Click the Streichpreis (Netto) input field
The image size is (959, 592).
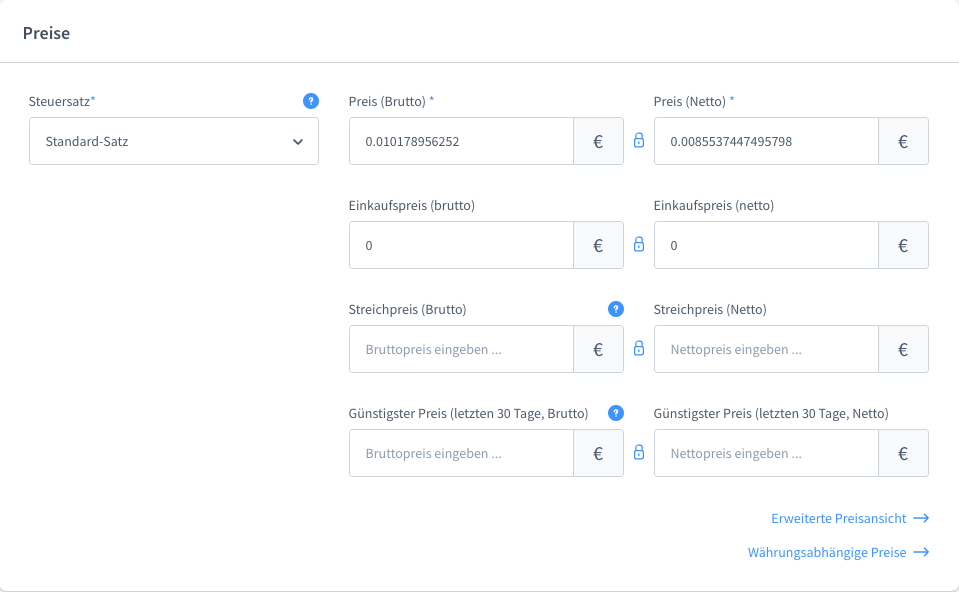(x=765, y=349)
